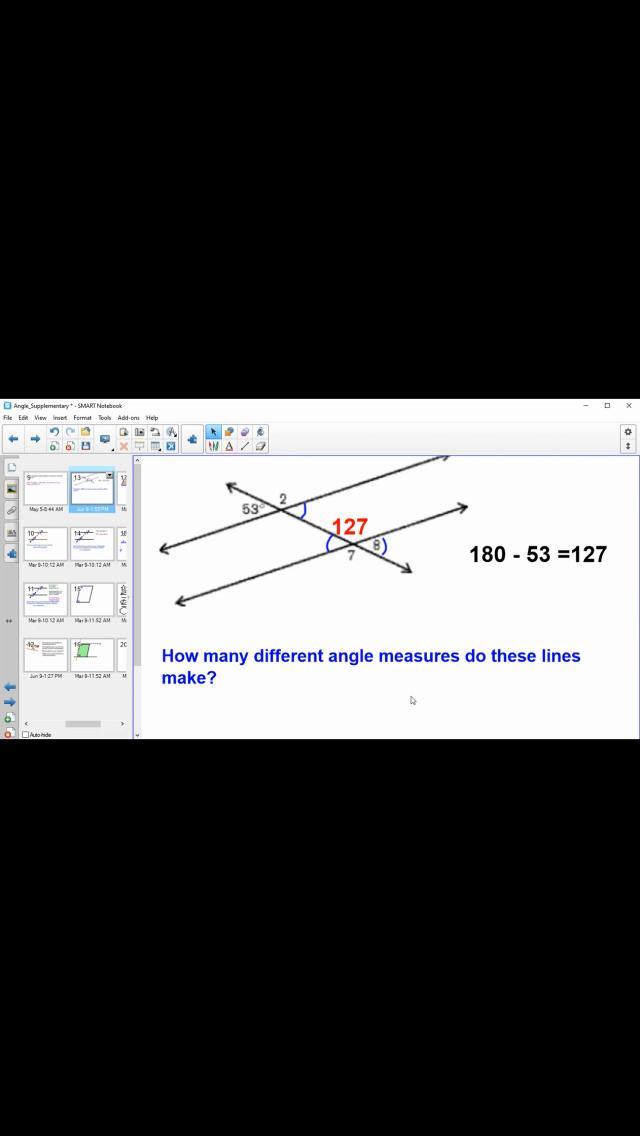
Task: Toggle the Auto-hide checkbox
Action: [x=26, y=735]
